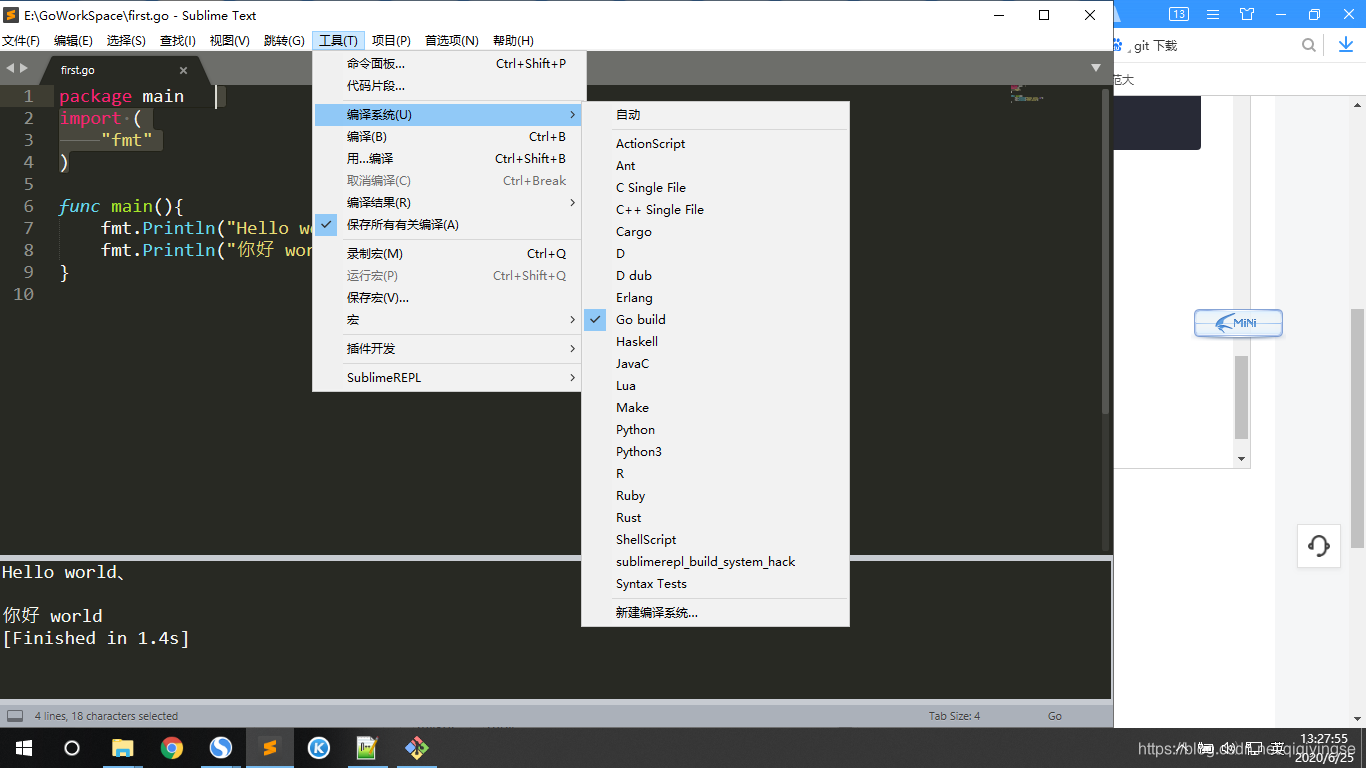This screenshot has width=1366, height=768.
Task: Expand the 插件开发 submenu
Action: tap(447, 349)
